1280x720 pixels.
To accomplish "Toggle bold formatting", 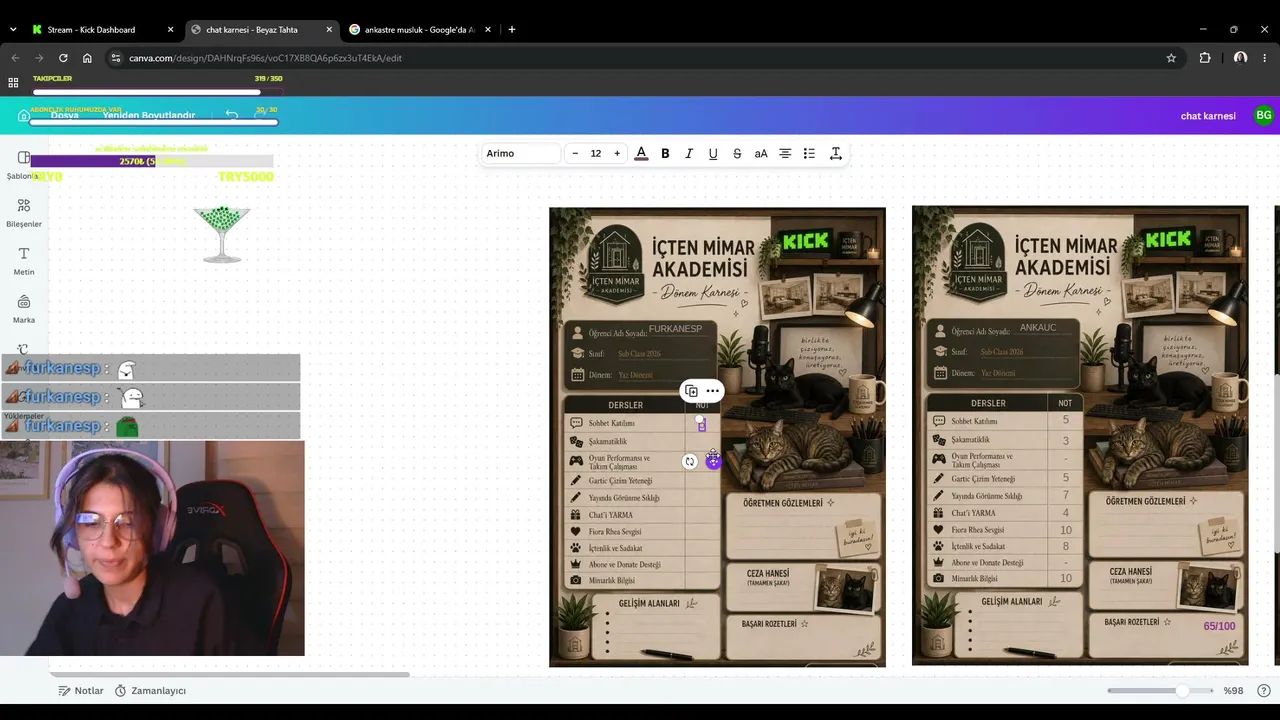I will coord(665,154).
